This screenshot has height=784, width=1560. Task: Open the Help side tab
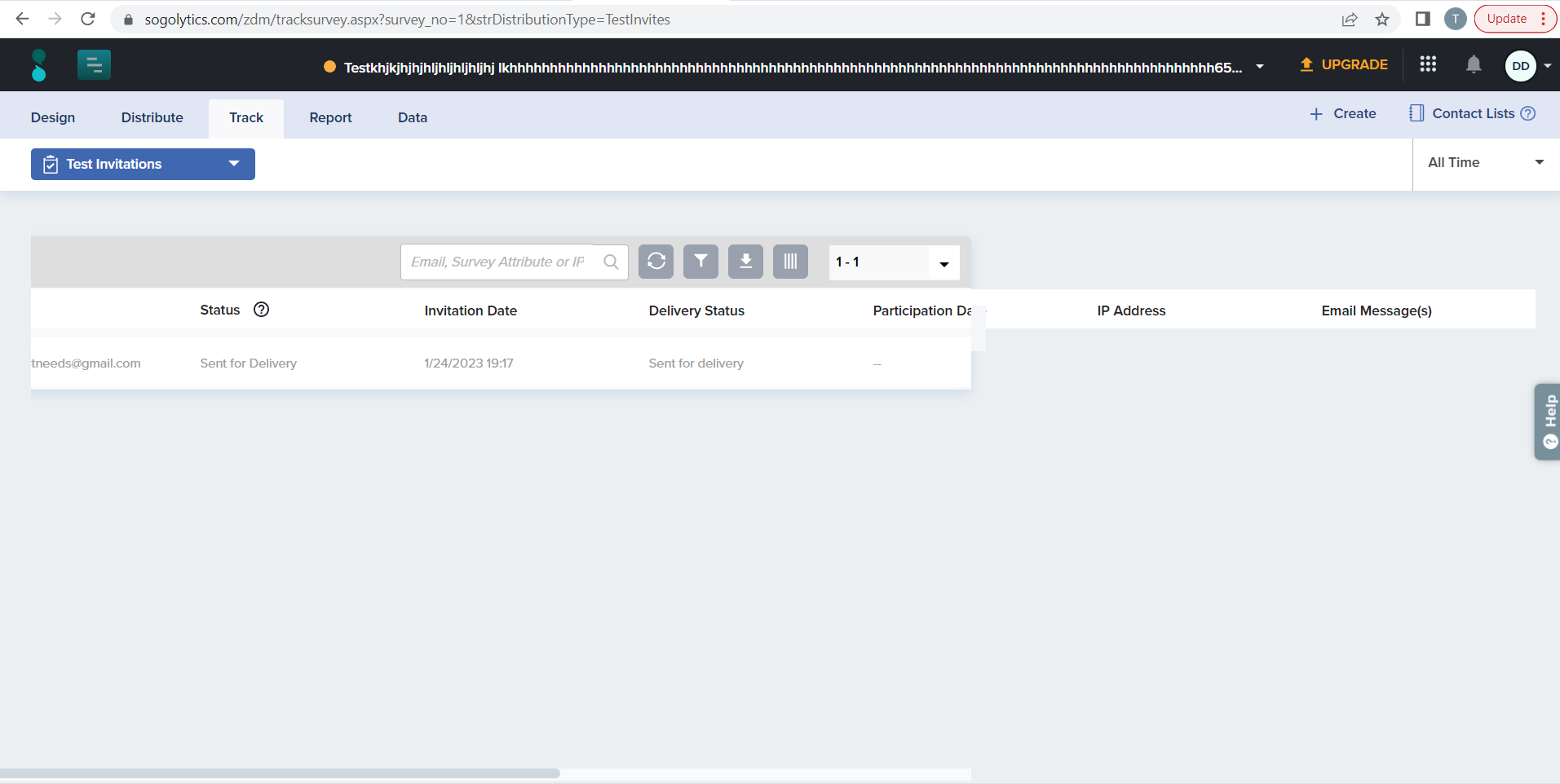pos(1548,421)
